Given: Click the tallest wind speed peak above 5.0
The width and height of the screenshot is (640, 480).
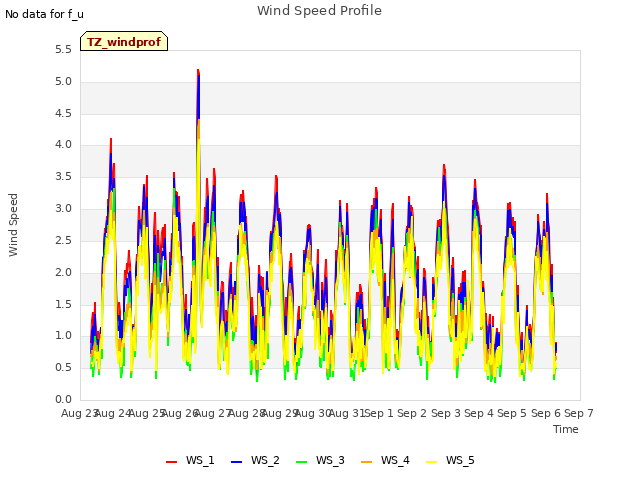Looking at the screenshot, I should (198, 72).
